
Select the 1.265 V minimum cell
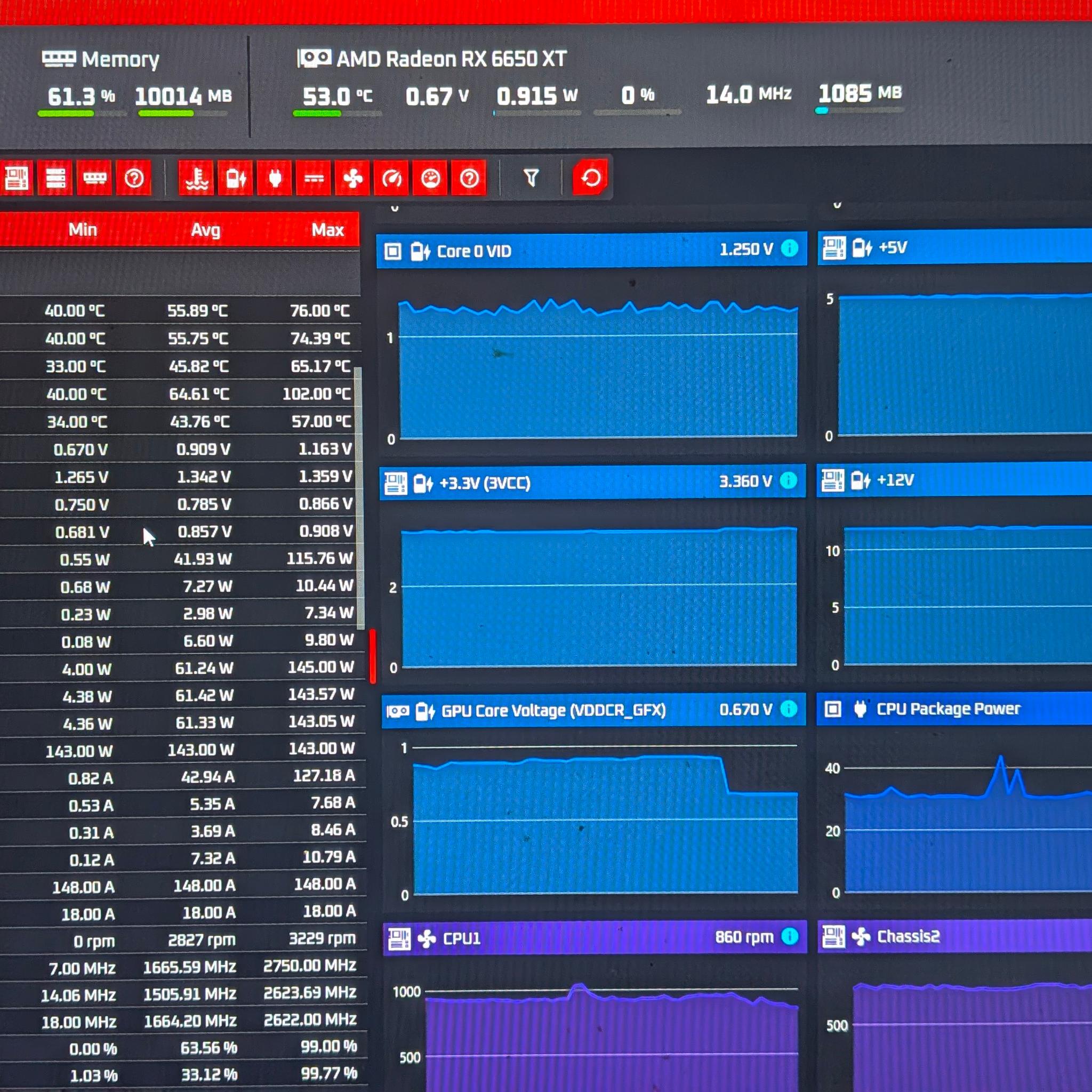point(82,478)
